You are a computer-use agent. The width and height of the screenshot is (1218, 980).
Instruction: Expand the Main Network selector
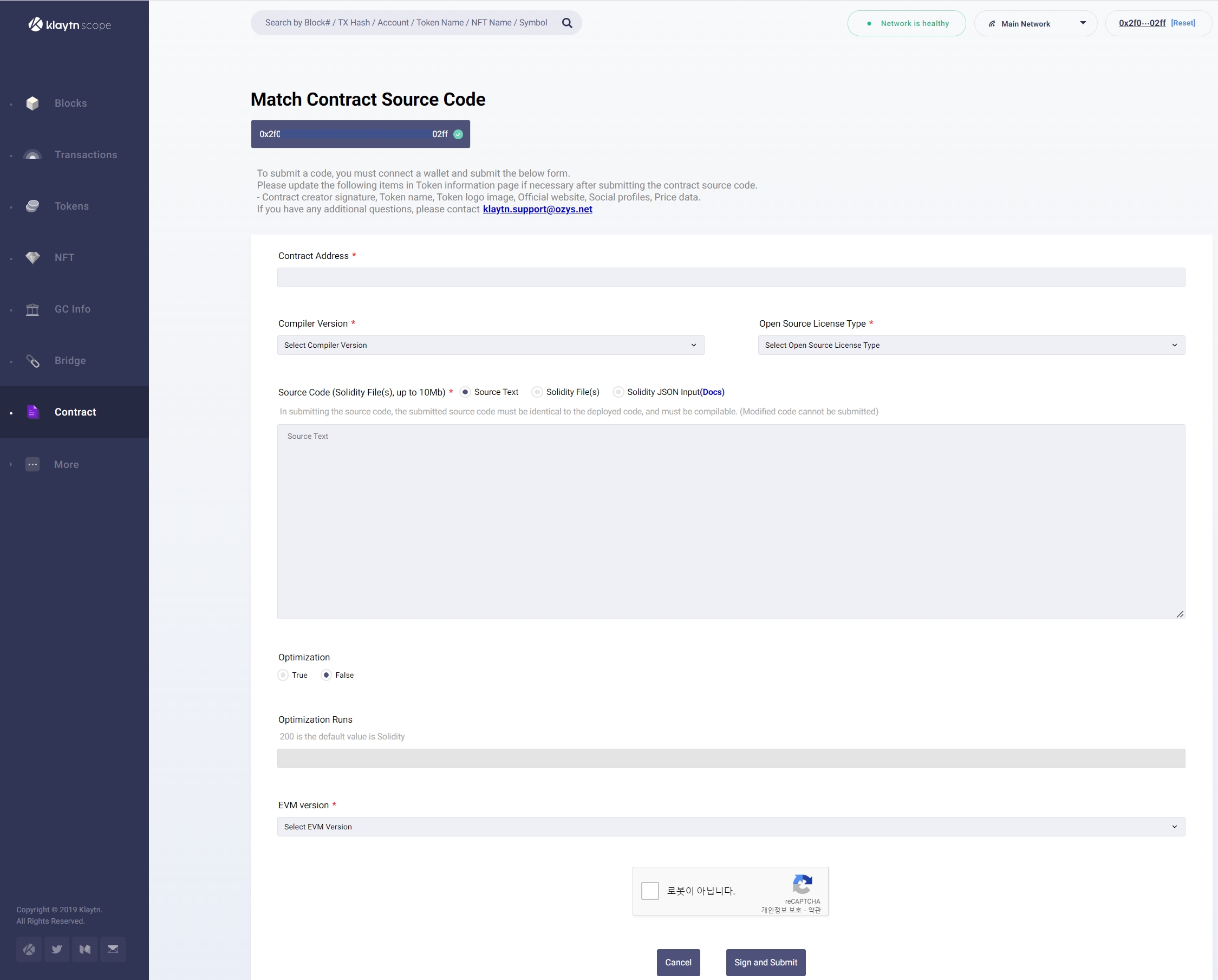1035,24
